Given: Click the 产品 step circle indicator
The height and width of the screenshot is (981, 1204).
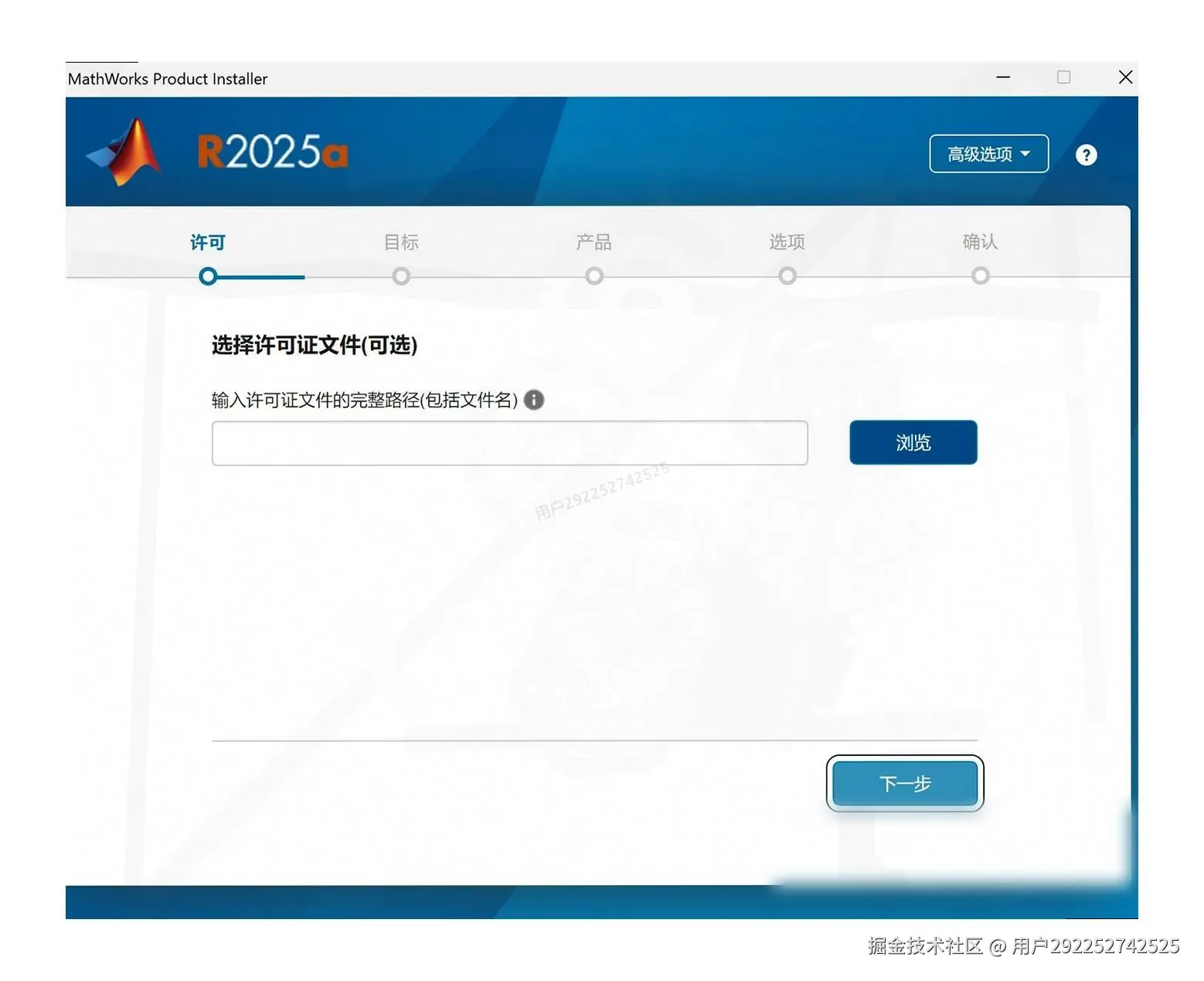Looking at the screenshot, I should (593, 276).
